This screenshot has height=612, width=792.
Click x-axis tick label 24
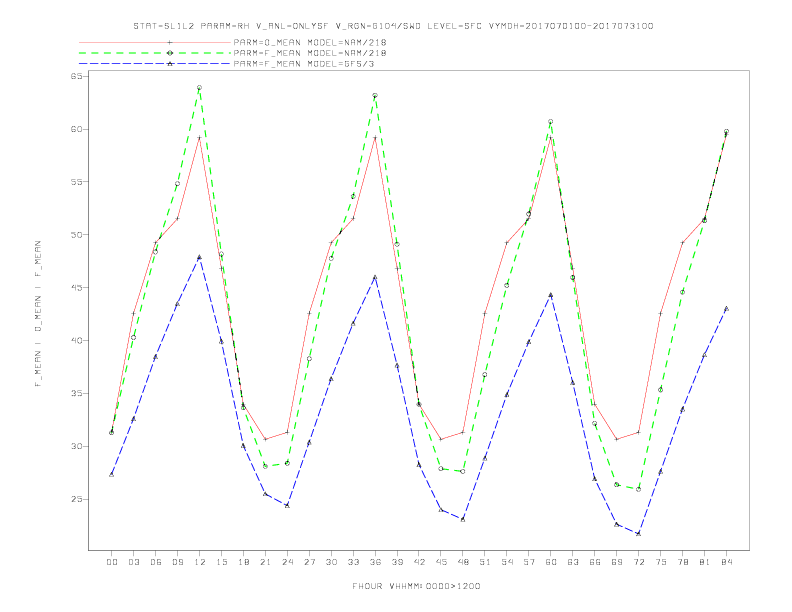(287, 562)
